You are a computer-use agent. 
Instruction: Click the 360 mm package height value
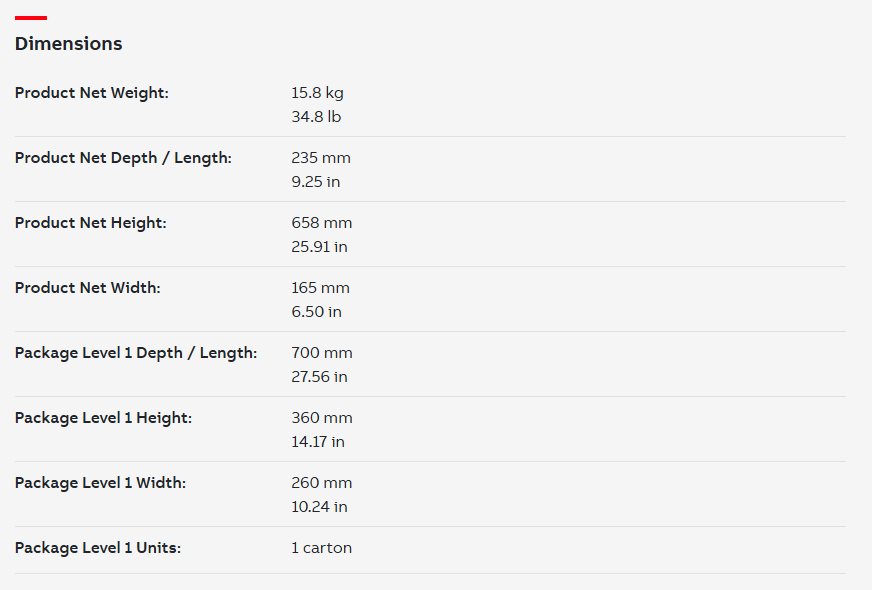pyautogui.click(x=322, y=418)
